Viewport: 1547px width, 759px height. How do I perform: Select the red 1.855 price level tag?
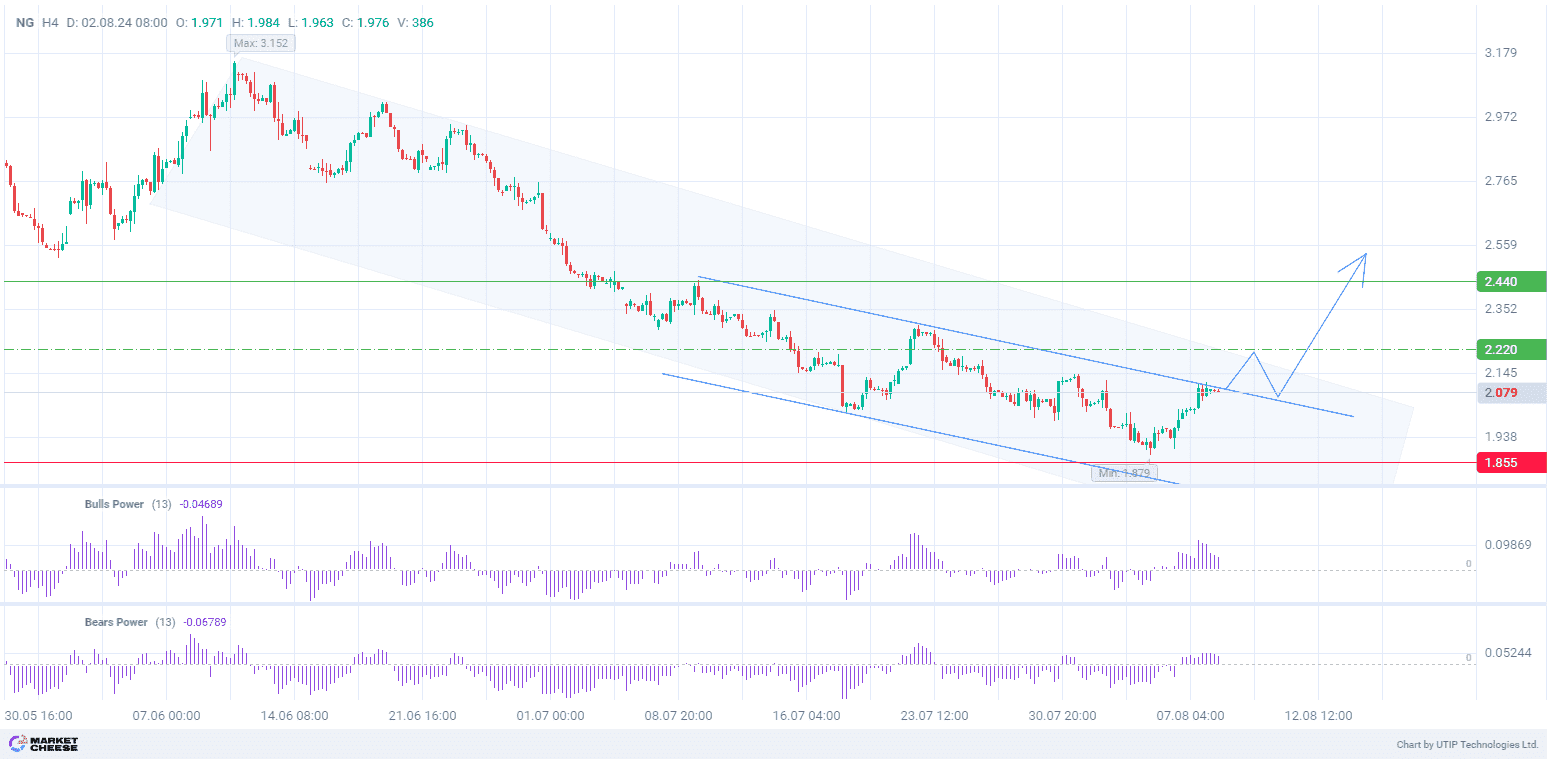point(1511,462)
